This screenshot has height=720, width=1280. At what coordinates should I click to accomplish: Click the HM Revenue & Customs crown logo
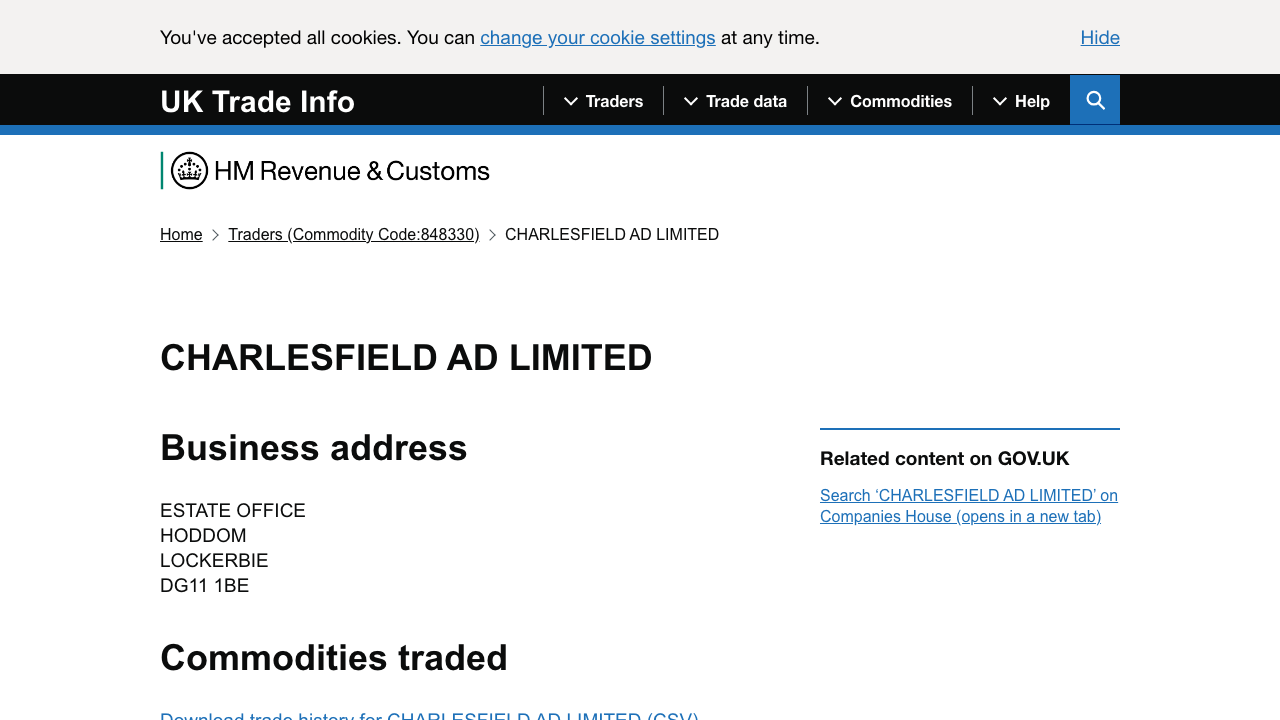coord(189,170)
